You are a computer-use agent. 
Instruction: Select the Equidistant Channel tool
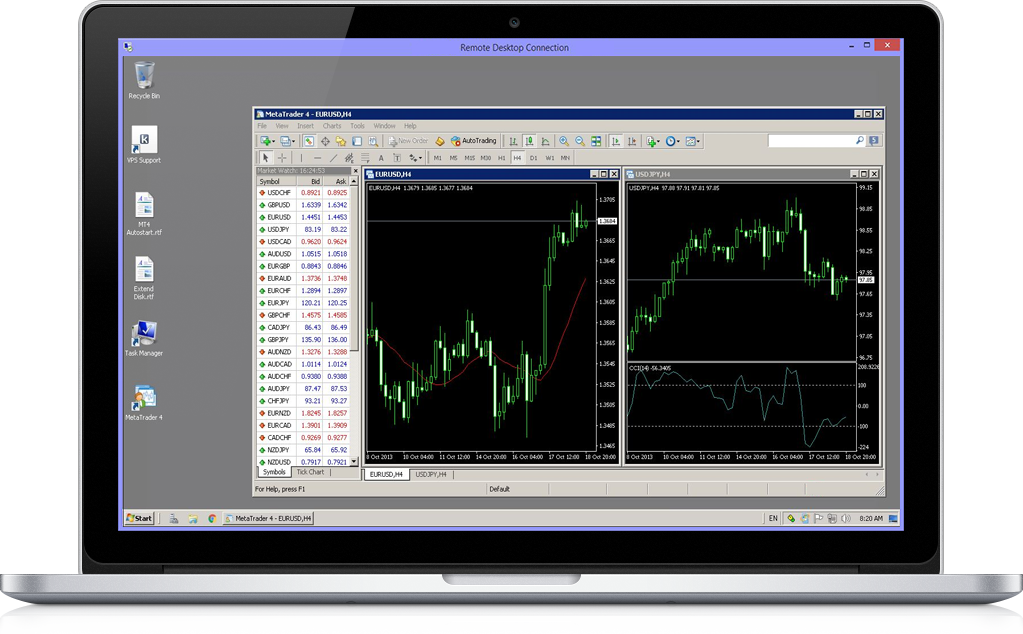coord(349,158)
